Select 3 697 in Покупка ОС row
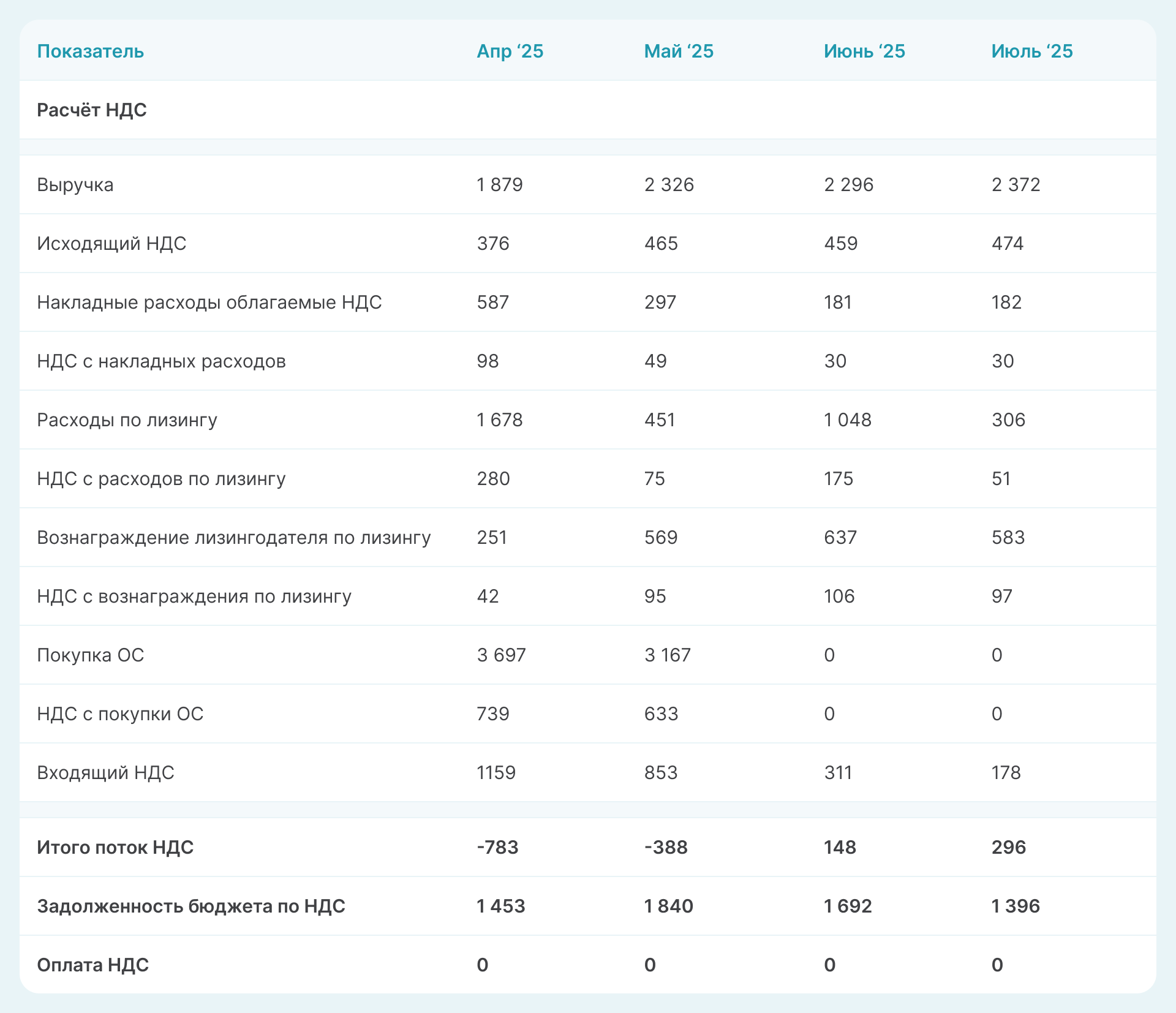Image resolution: width=1176 pixels, height=1013 pixels. tap(501, 655)
